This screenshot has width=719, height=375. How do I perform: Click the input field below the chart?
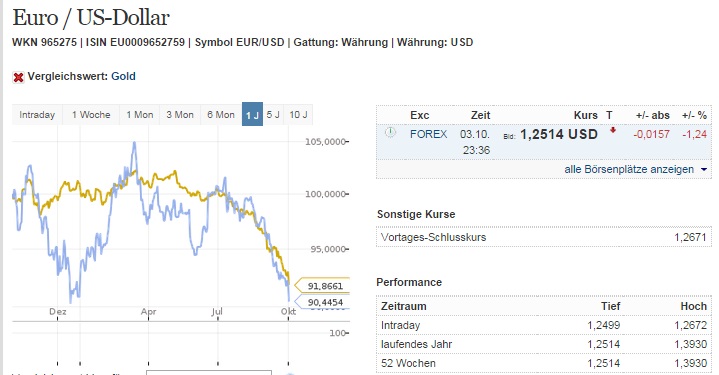point(209,372)
